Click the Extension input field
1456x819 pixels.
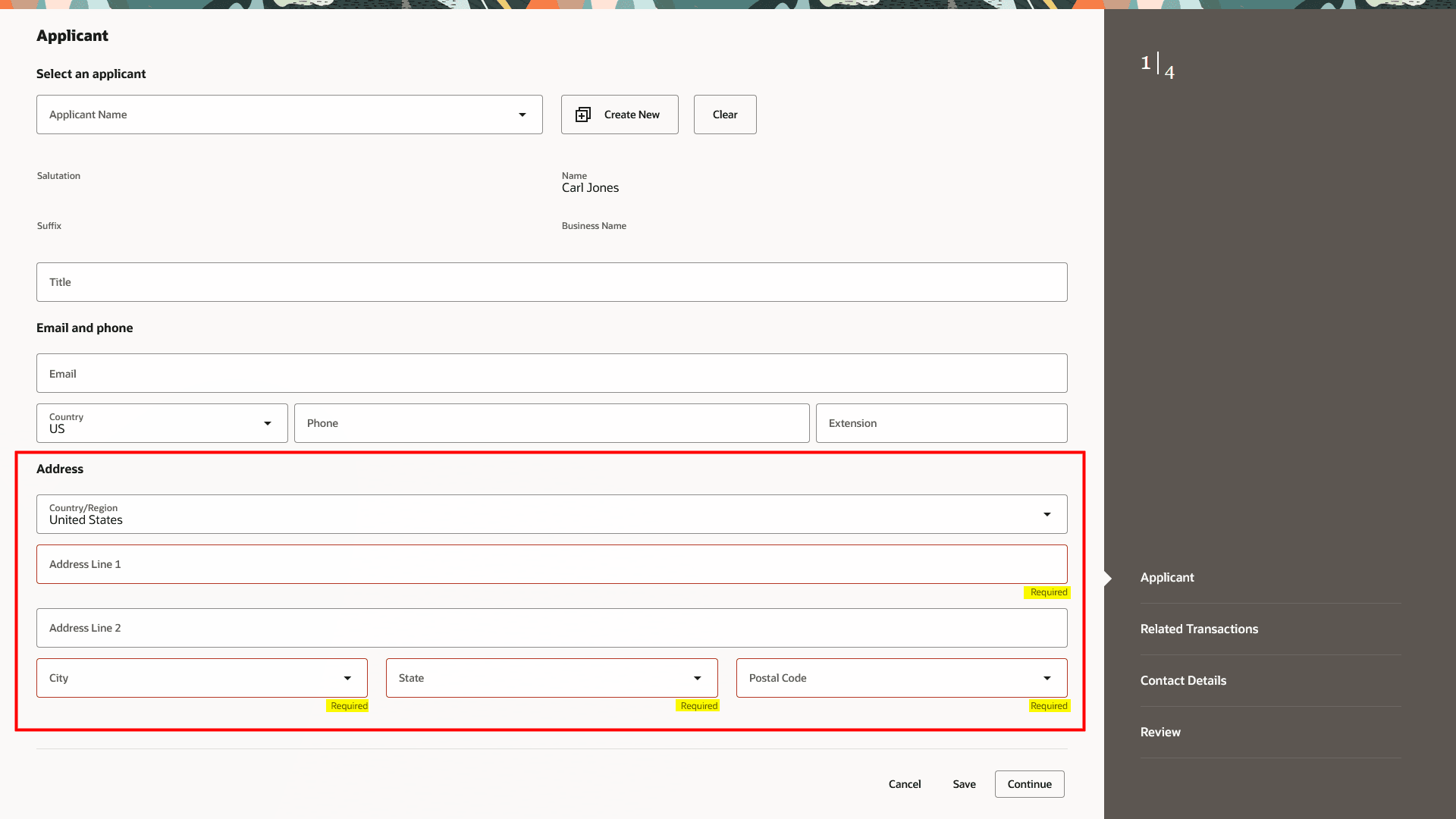[x=941, y=423]
